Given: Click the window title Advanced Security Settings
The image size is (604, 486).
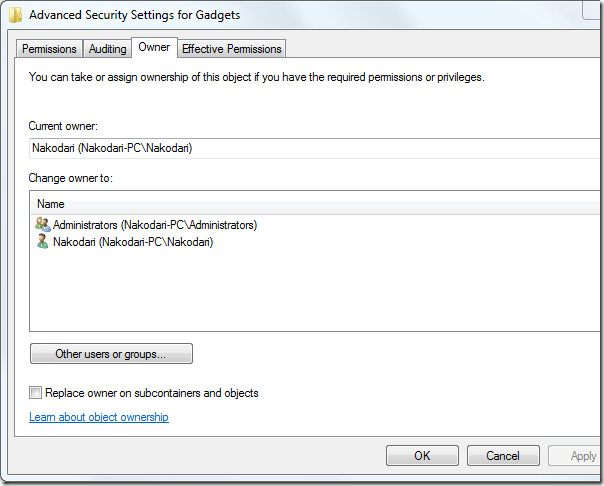Looking at the screenshot, I should tap(134, 15).
